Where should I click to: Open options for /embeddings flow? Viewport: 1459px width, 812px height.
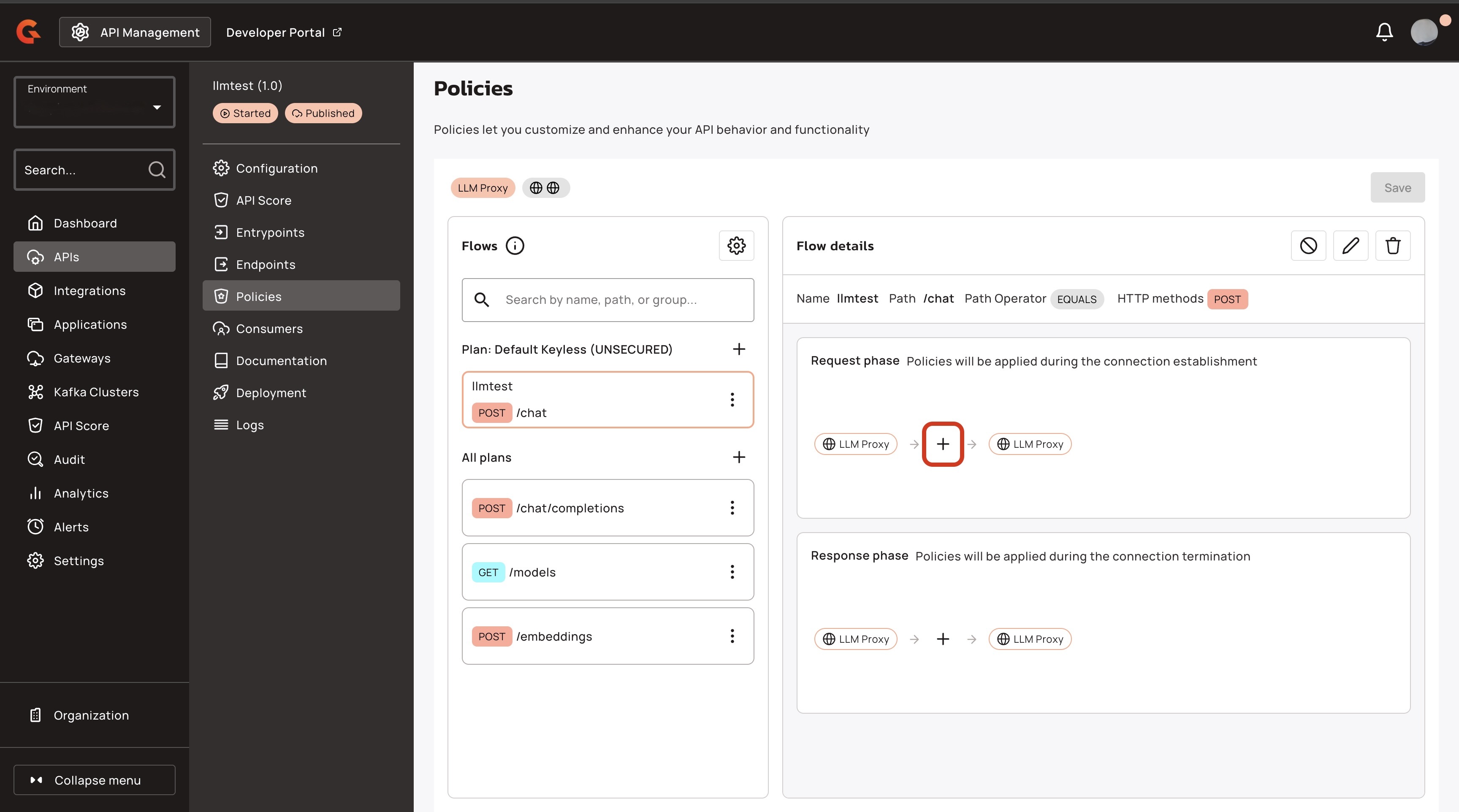click(x=732, y=636)
